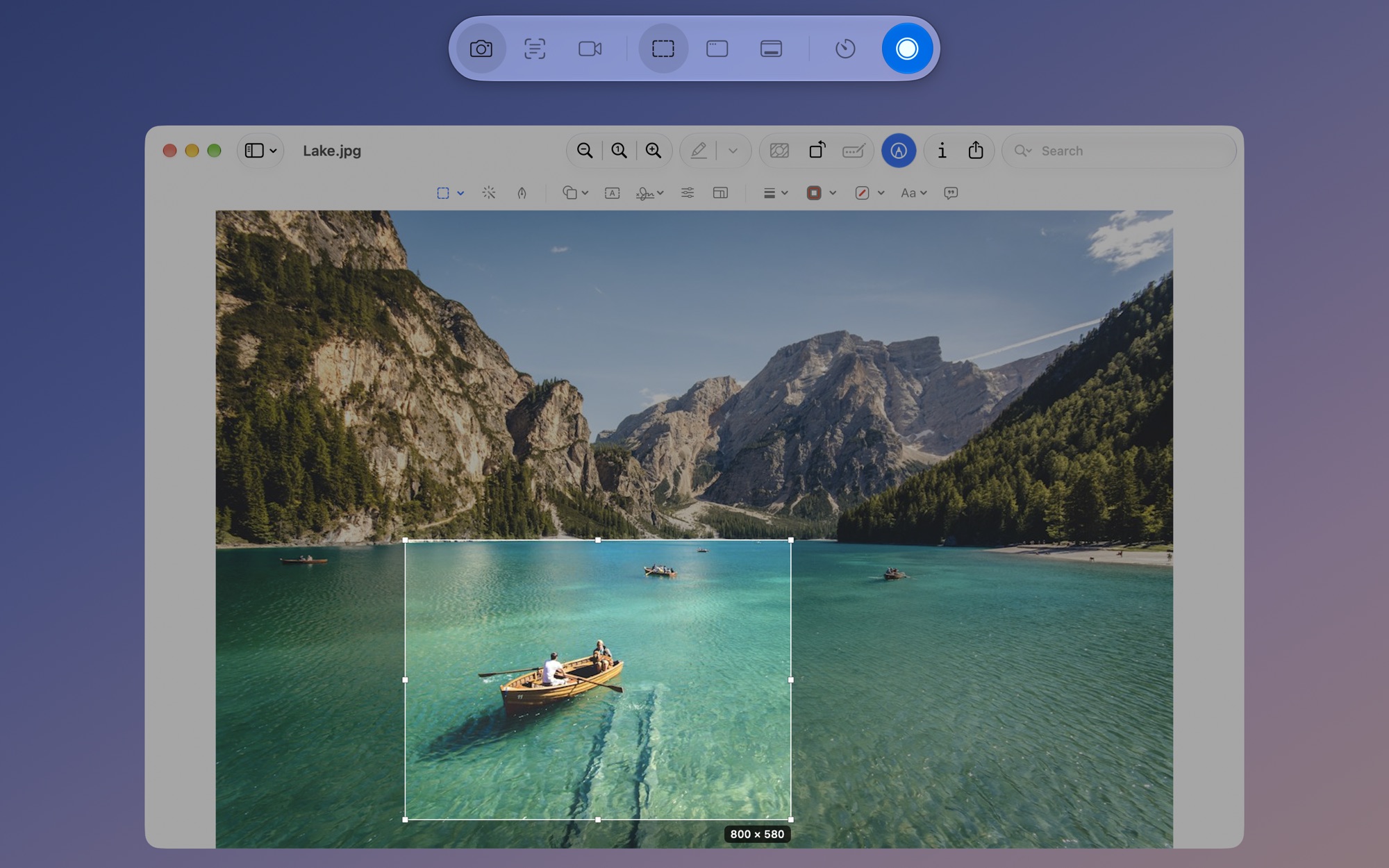The image size is (1389, 868).
Task: Switch to video recording mode
Action: point(590,49)
